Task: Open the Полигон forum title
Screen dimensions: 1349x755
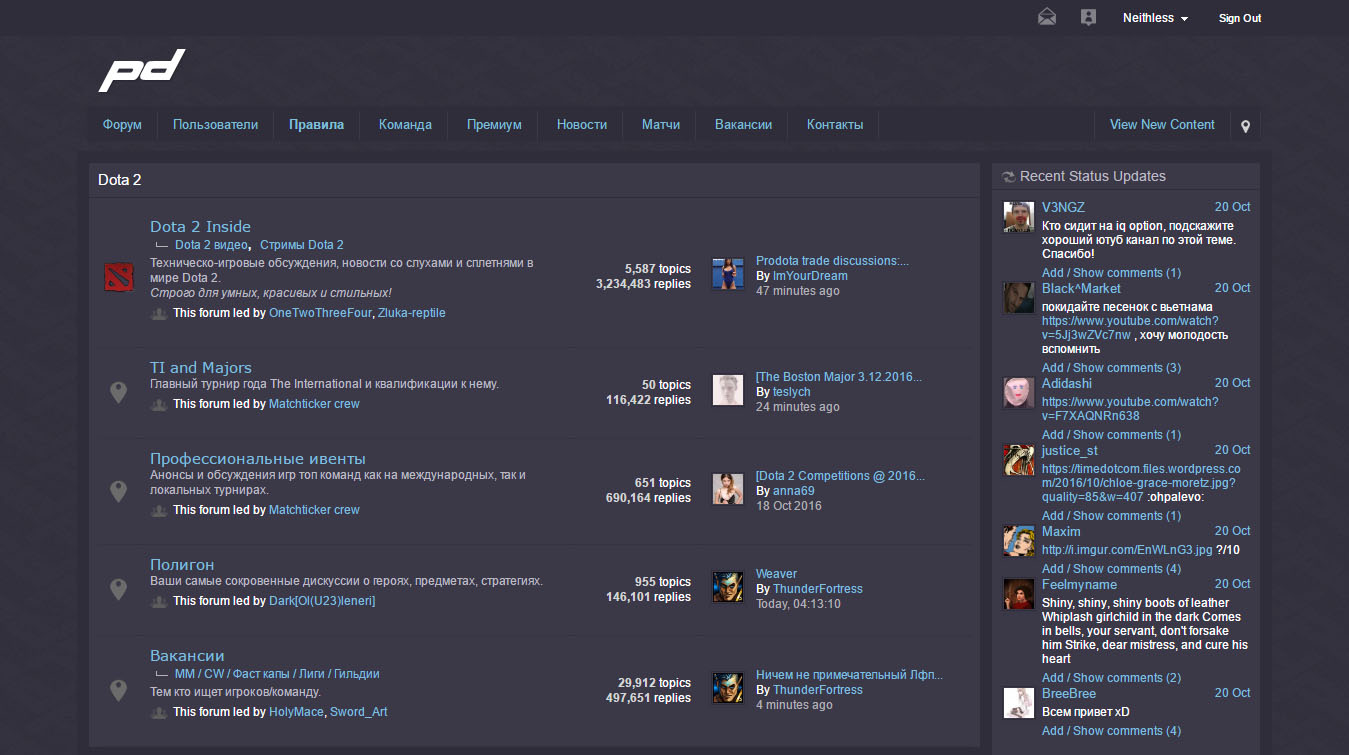Action: (x=182, y=565)
